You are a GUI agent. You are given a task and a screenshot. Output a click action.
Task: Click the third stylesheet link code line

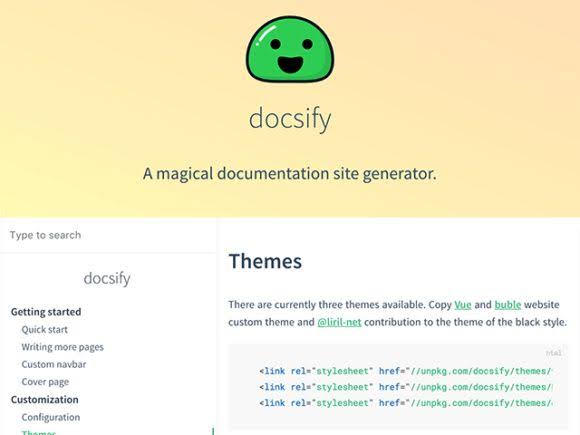406,403
